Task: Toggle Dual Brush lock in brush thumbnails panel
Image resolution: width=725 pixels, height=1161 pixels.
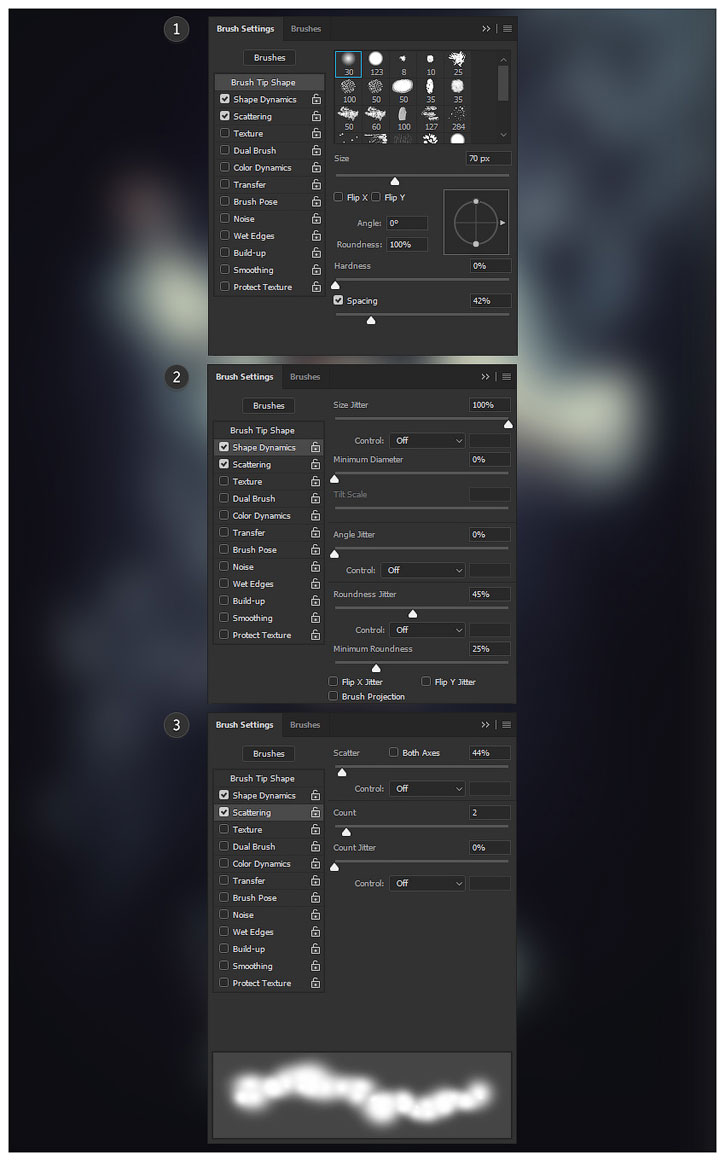Action: 316,150
